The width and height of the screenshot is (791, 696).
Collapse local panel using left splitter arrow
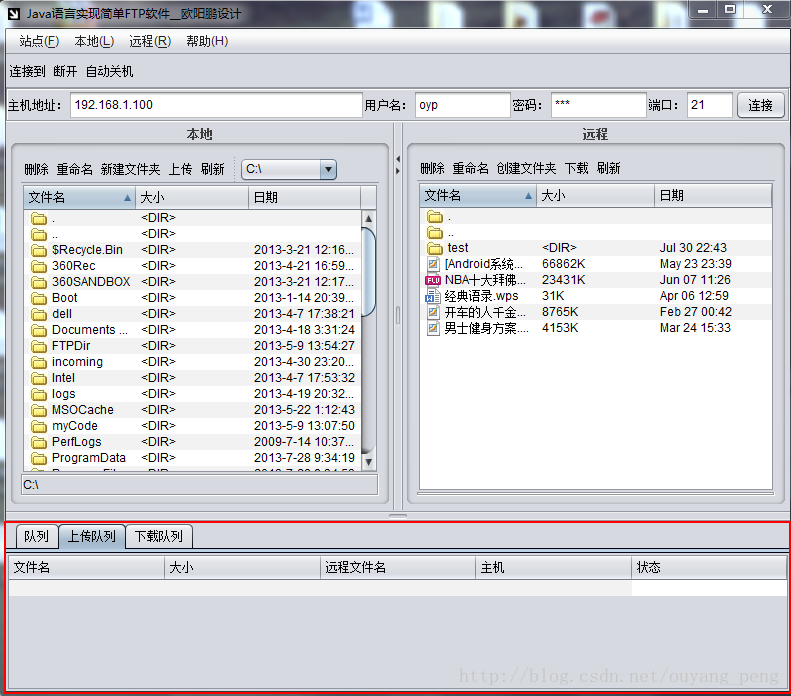click(x=398, y=159)
